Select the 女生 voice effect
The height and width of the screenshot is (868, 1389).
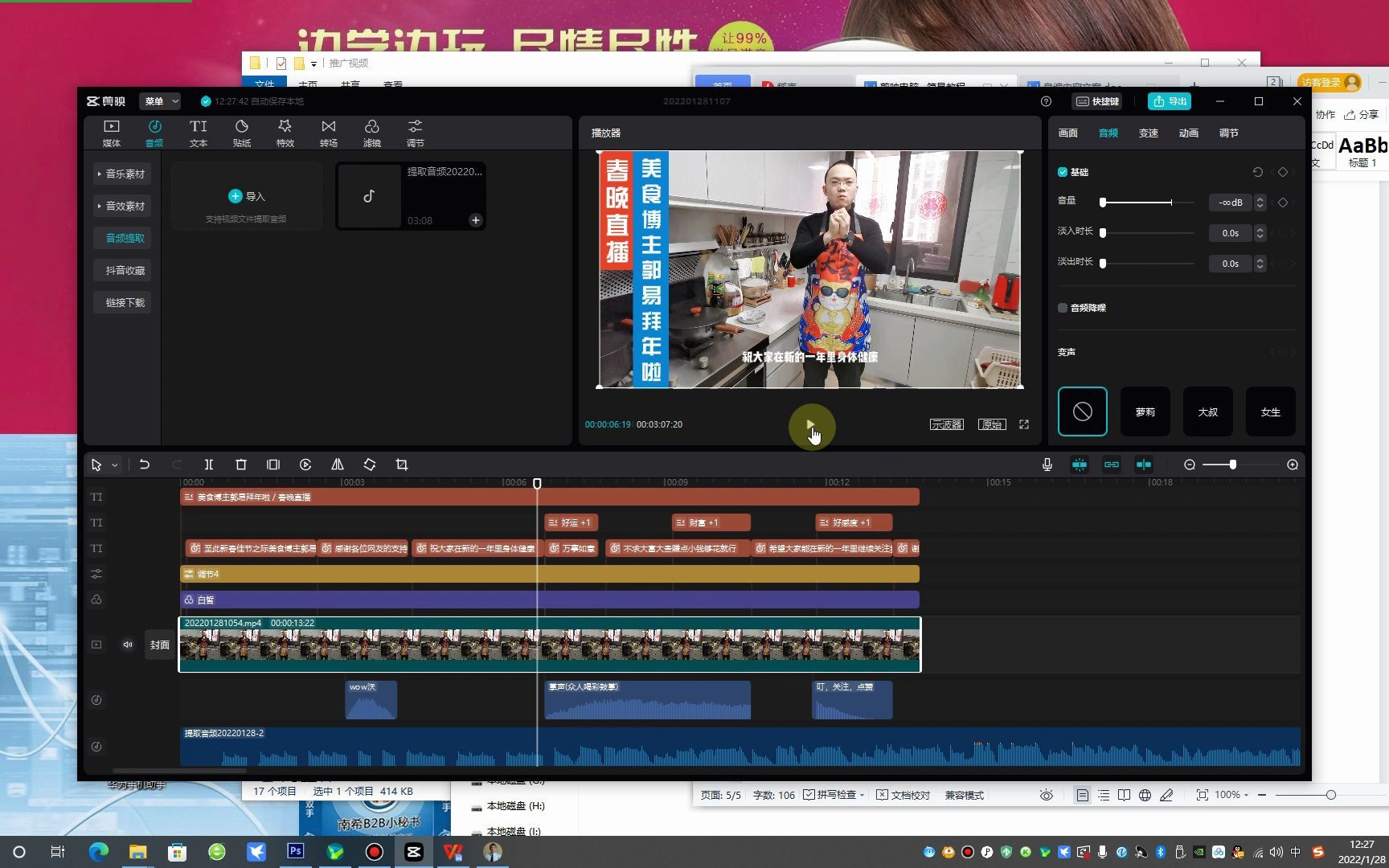coord(1271,411)
